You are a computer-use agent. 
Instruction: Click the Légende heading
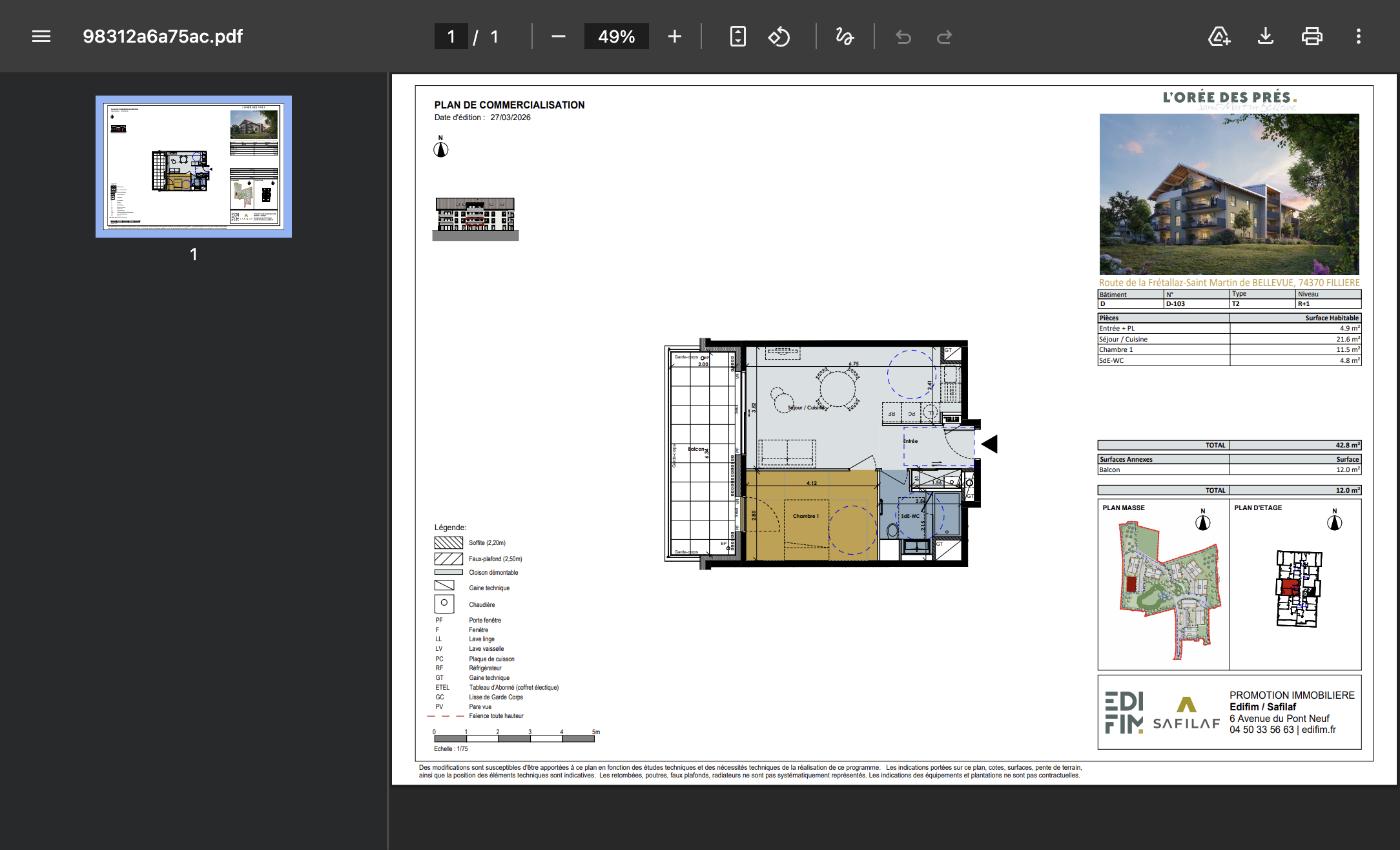tap(450, 527)
